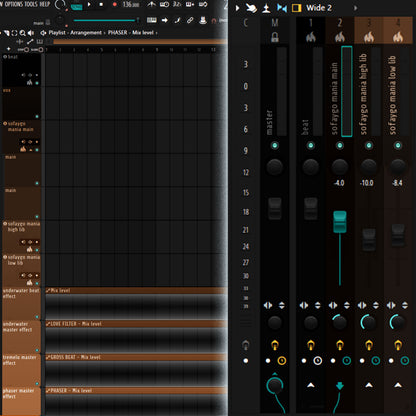
Task: Click the yellow mixer extra properties view icon
Action: click(x=296, y=8)
